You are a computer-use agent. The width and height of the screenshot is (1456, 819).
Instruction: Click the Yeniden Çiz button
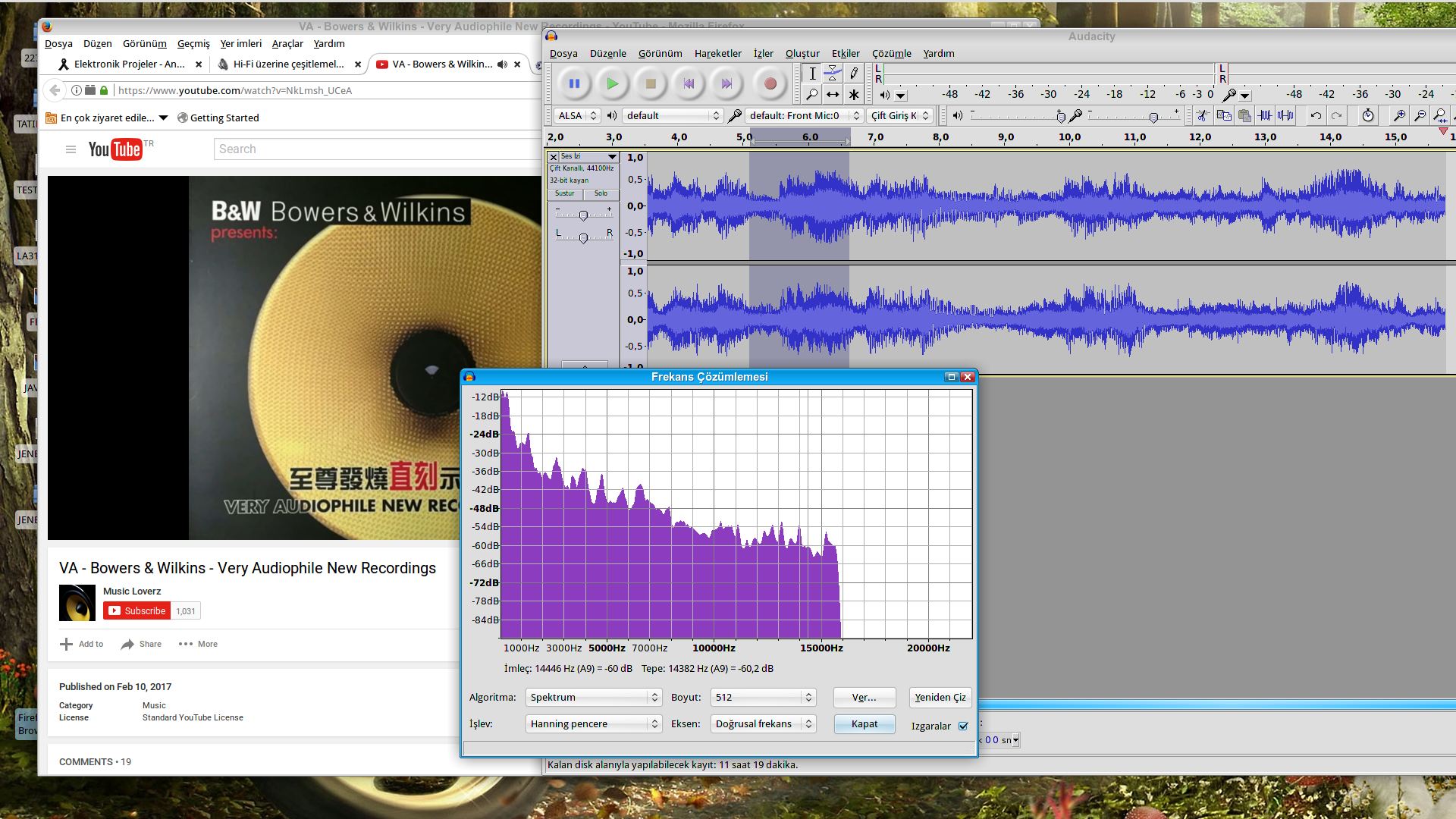[x=940, y=697]
